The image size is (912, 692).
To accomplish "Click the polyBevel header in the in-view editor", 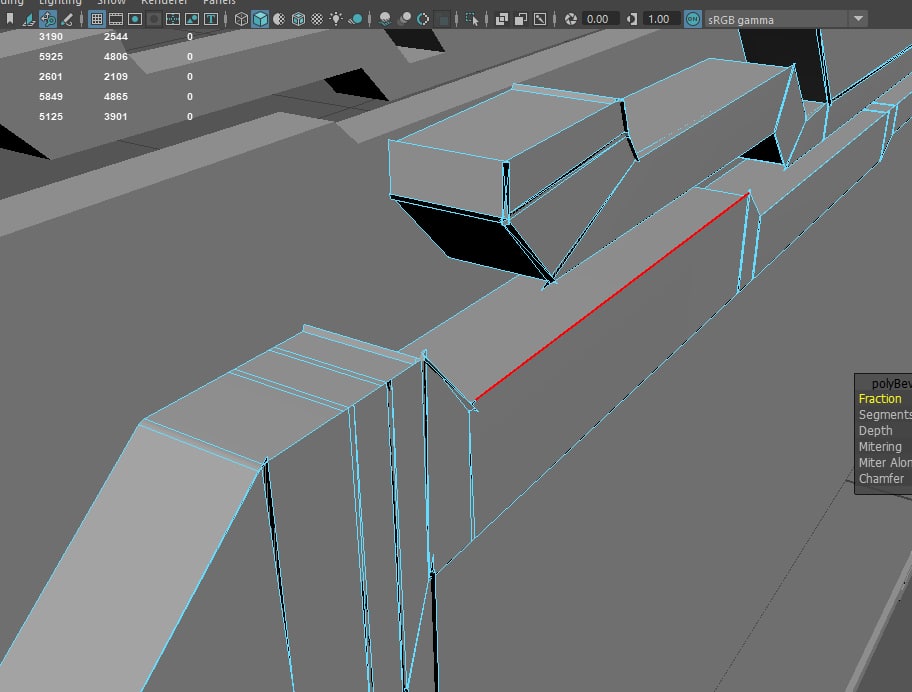I will point(891,383).
